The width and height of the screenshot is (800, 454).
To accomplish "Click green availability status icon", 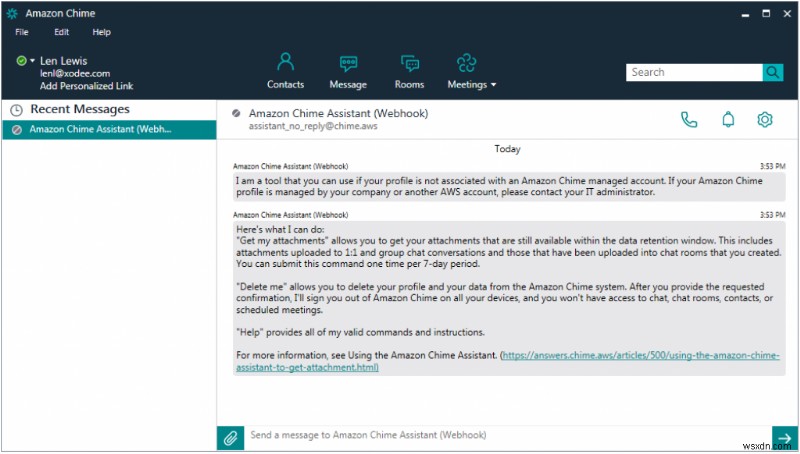I will coord(21,61).
